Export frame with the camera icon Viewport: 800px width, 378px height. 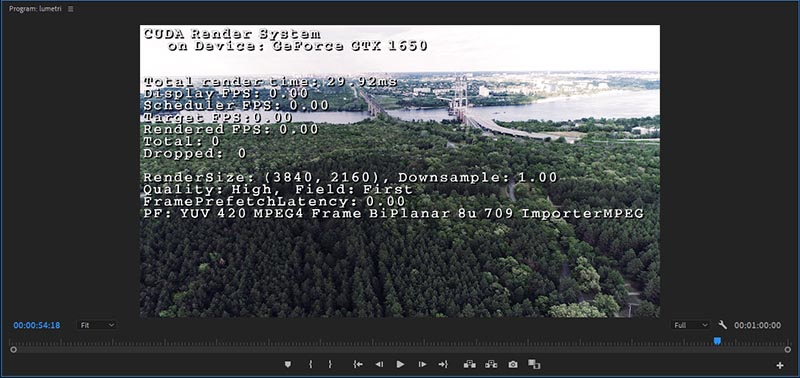(x=513, y=364)
